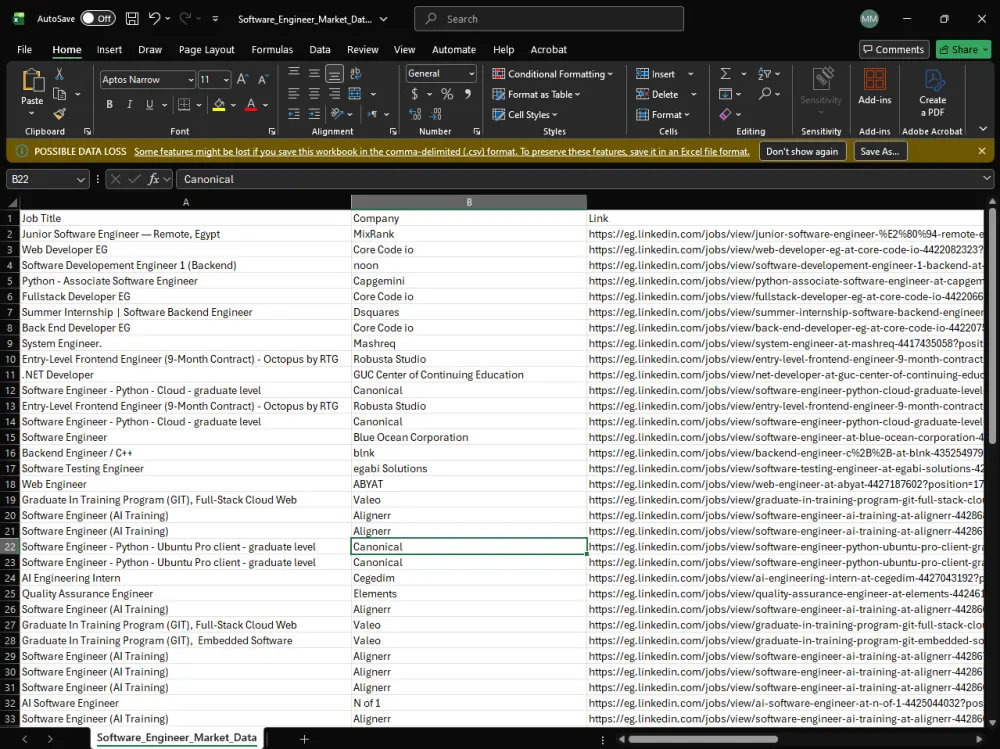Toggle the AutoSave switch
The height and width of the screenshot is (749, 1000).
tap(98, 19)
